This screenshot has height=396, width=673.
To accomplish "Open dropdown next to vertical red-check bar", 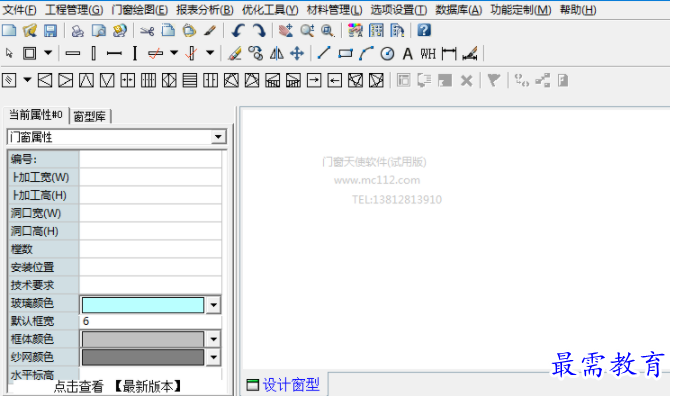I will [210, 54].
